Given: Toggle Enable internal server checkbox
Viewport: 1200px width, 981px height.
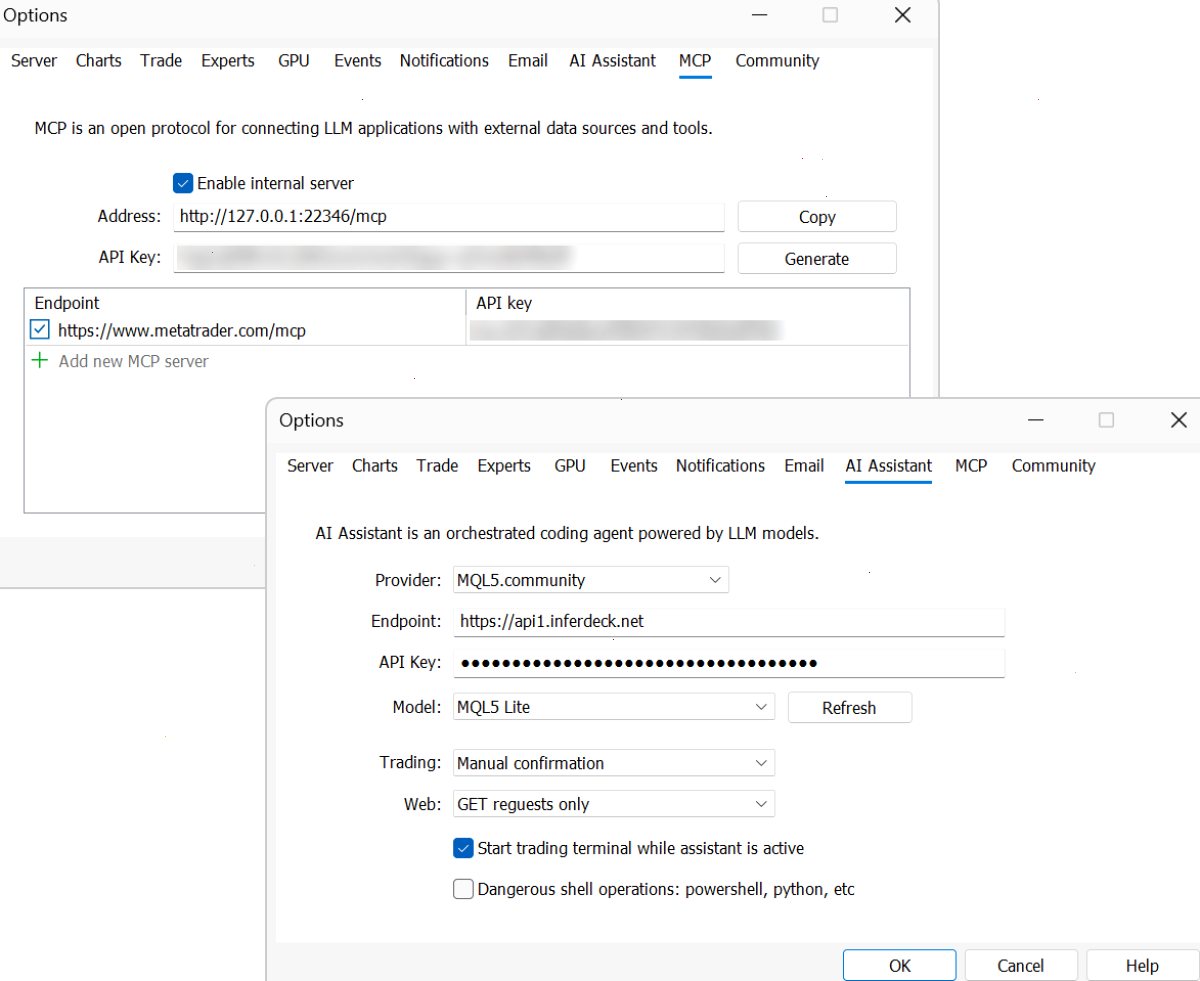Looking at the screenshot, I should pyautogui.click(x=183, y=183).
